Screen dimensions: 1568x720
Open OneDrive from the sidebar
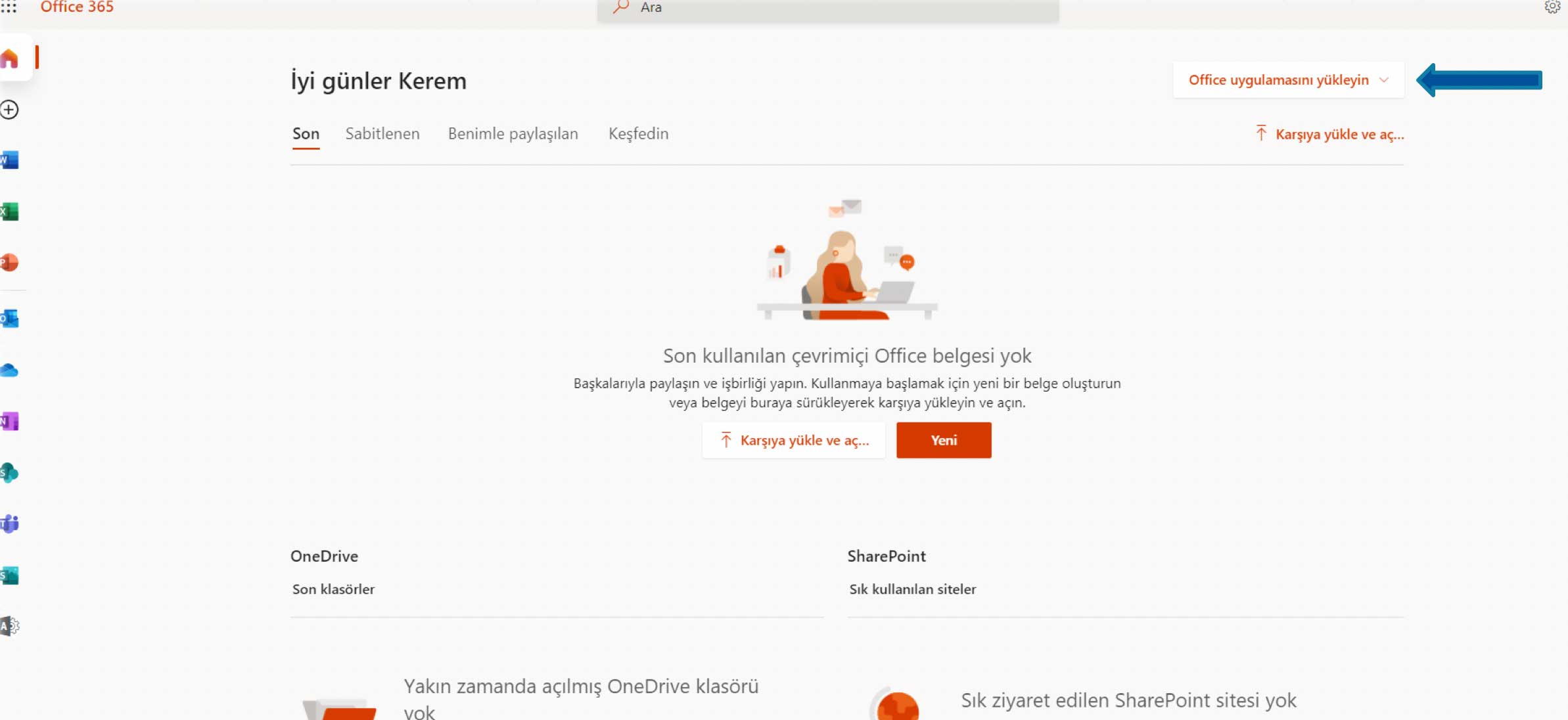pyautogui.click(x=9, y=371)
